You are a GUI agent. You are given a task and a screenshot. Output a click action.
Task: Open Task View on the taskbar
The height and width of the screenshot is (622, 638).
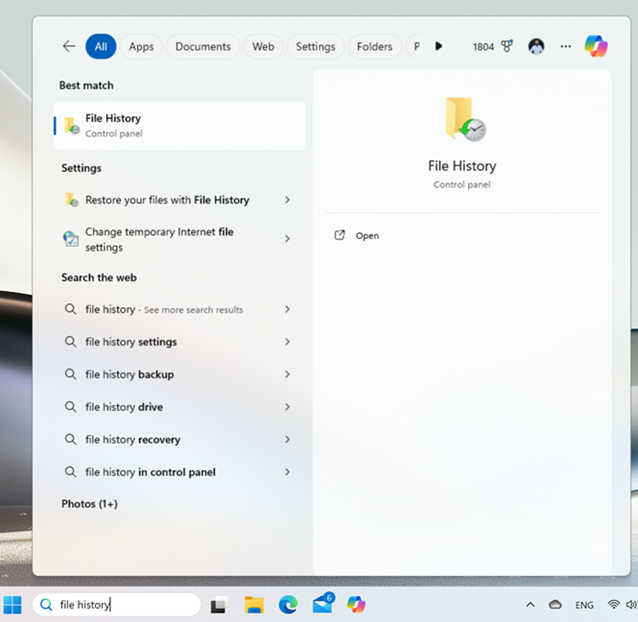[219, 605]
